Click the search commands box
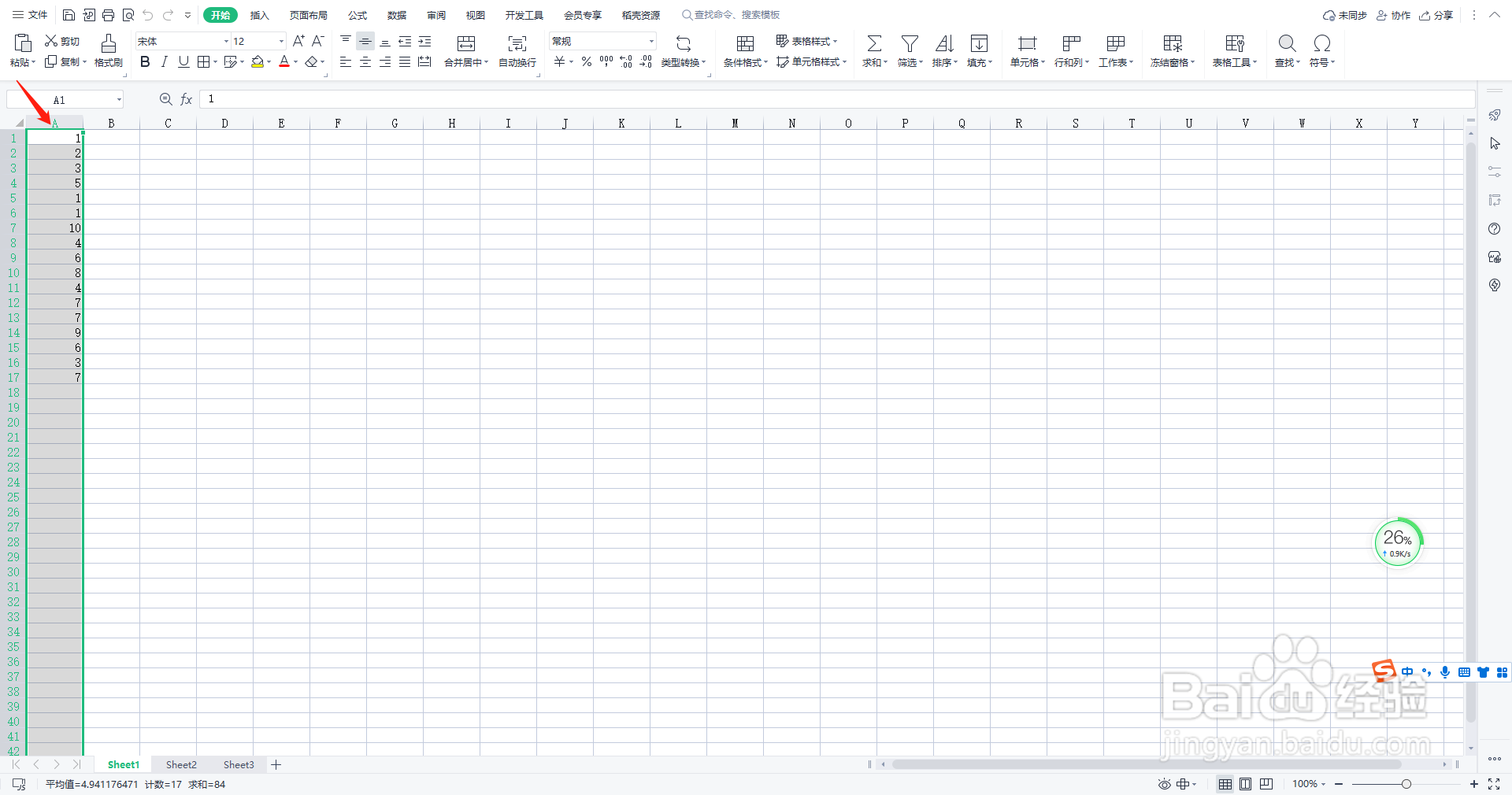This screenshot has height=795, width=1512. coord(731,15)
